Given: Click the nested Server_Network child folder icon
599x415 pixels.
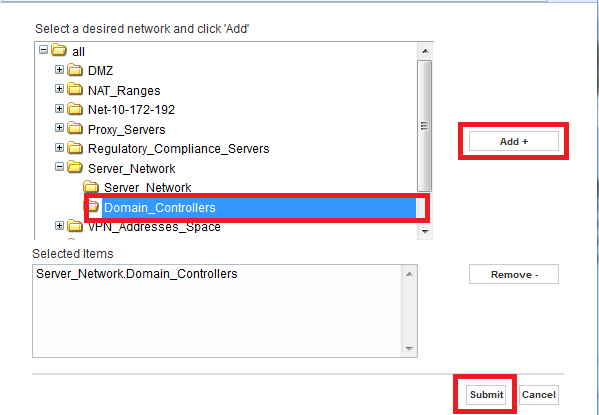Looking at the screenshot, I should pyautogui.click(x=91, y=187).
